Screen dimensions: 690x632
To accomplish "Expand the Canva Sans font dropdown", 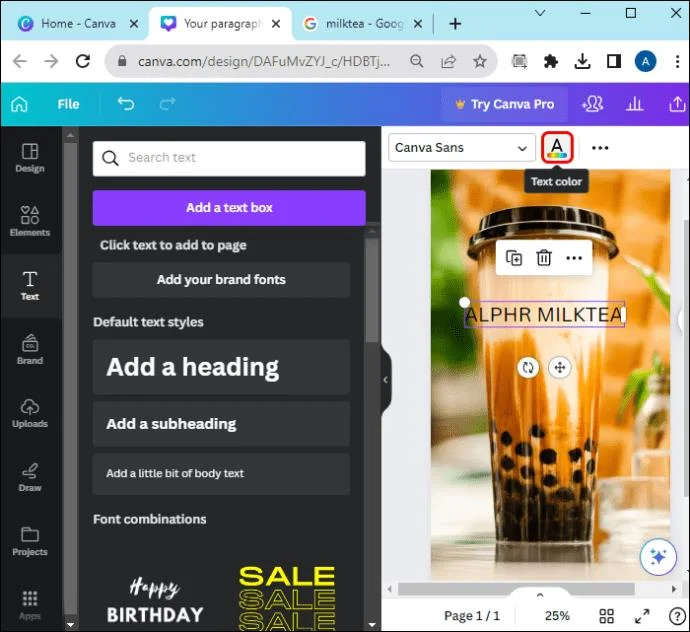I will (462, 148).
